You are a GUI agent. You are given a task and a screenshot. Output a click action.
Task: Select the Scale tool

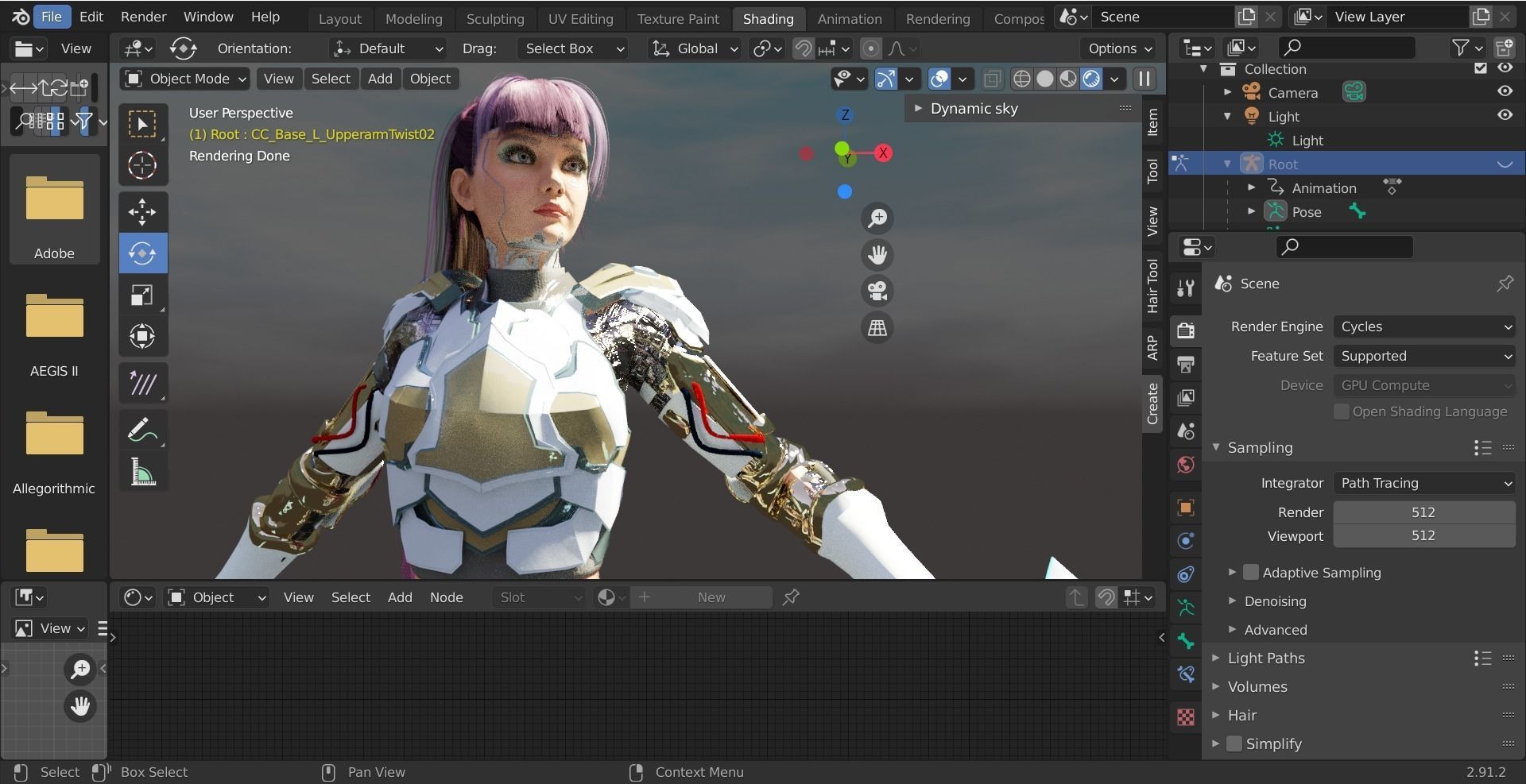(x=143, y=295)
